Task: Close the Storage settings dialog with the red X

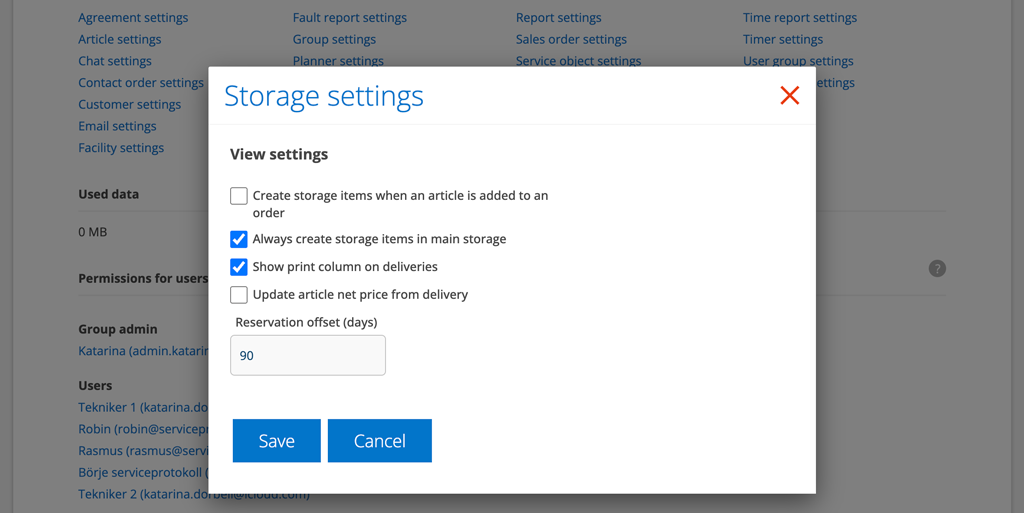Action: point(790,96)
